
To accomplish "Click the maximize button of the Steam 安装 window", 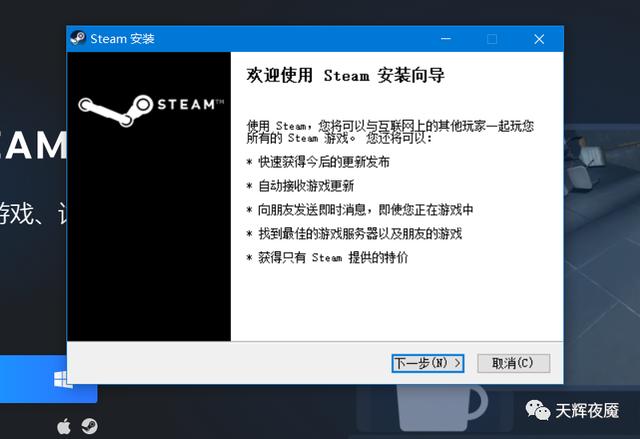I will 492,39.
